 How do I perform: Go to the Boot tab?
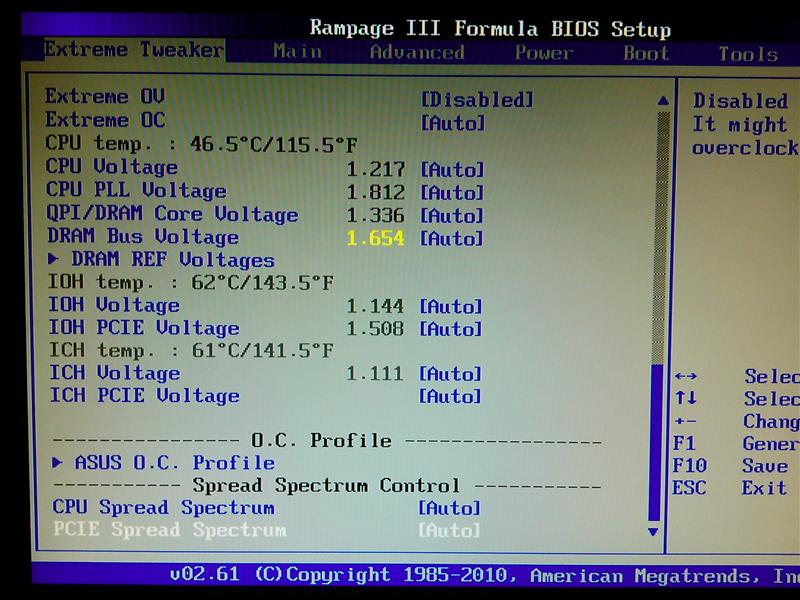point(646,54)
